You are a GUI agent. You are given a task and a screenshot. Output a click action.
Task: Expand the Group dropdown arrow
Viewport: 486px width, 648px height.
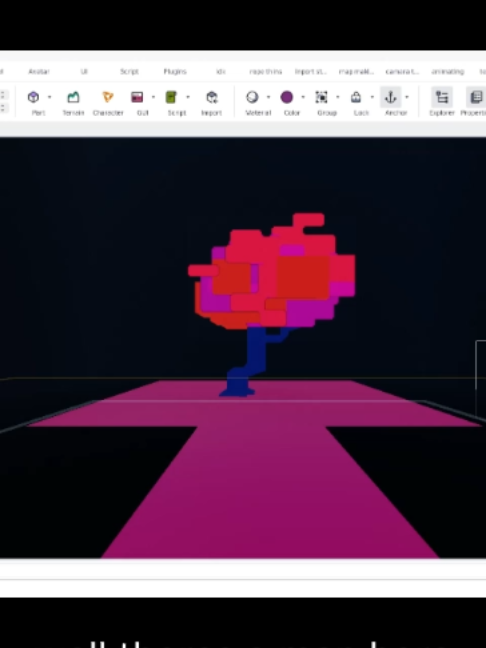click(x=338, y=97)
